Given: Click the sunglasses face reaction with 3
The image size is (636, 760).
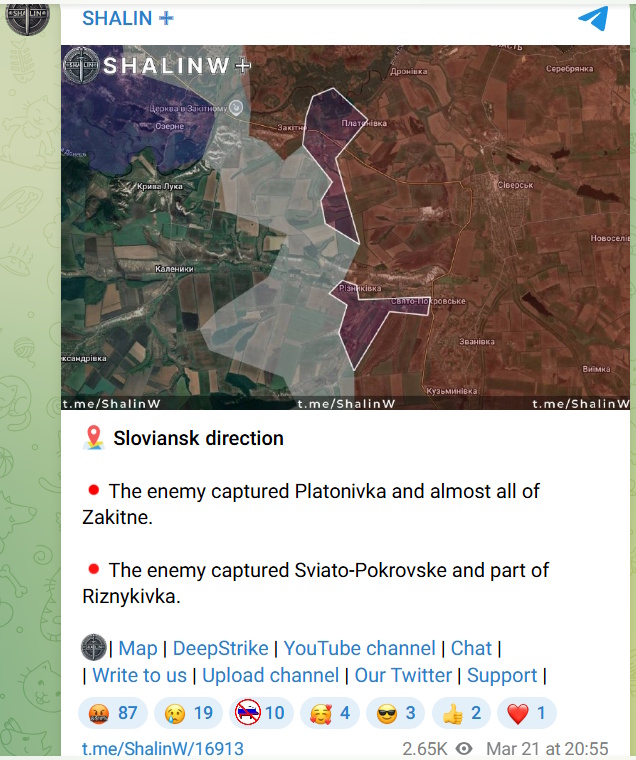Looking at the screenshot, I should pyautogui.click(x=396, y=713).
